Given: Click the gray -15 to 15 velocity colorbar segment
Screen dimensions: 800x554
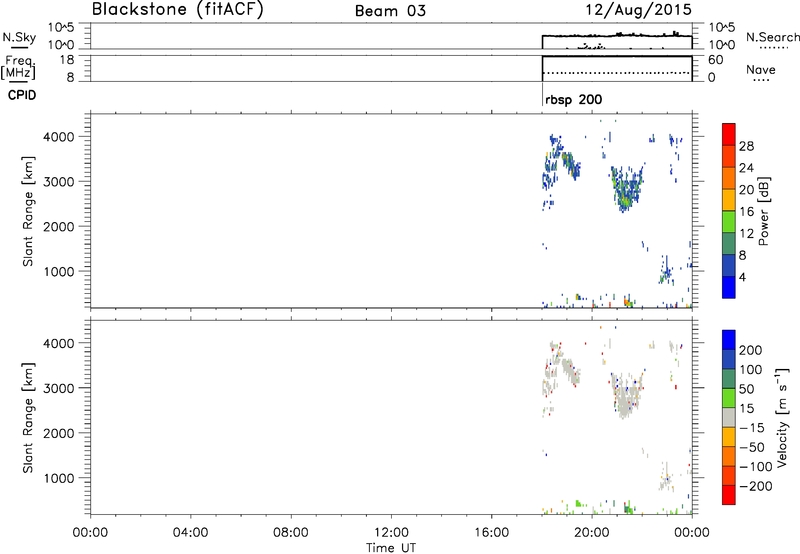Looking at the screenshot, I should pyautogui.click(x=729, y=418).
